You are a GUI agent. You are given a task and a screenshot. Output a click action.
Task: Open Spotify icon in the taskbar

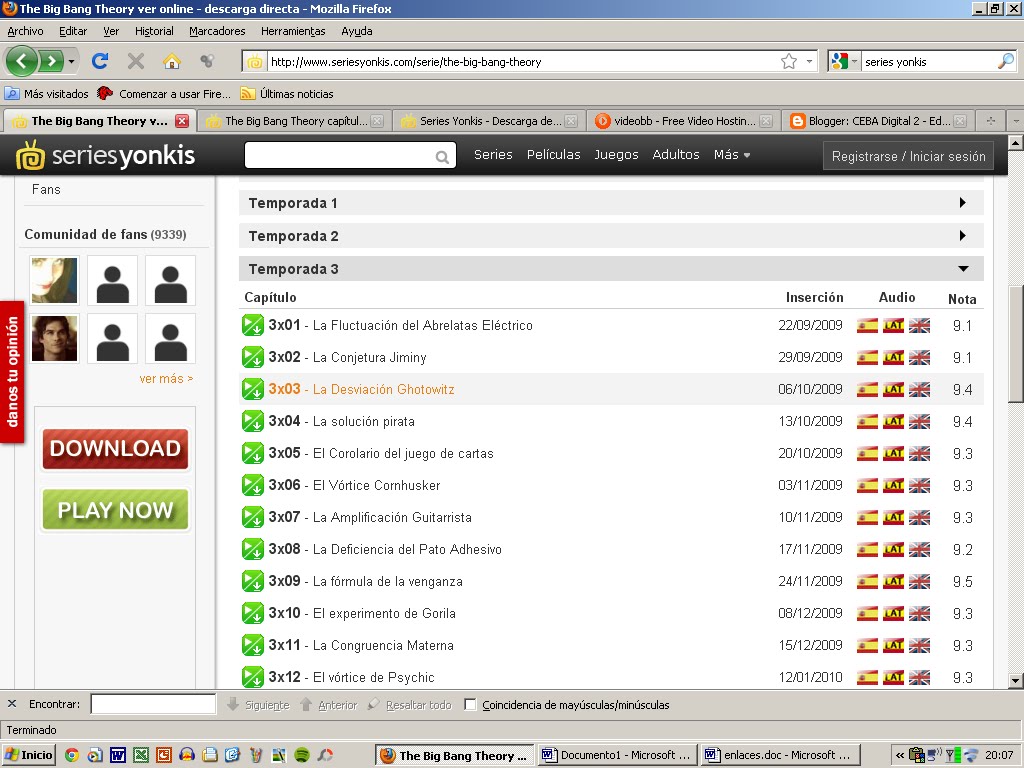coord(302,755)
